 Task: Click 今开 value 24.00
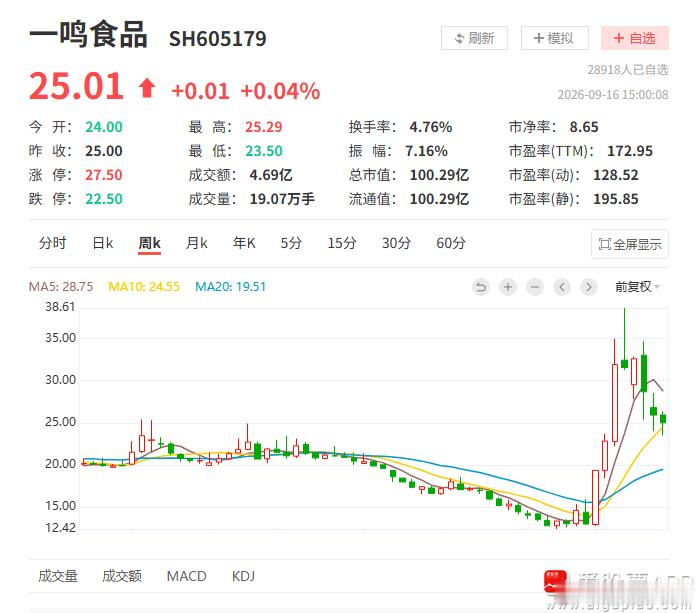(x=104, y=127)
